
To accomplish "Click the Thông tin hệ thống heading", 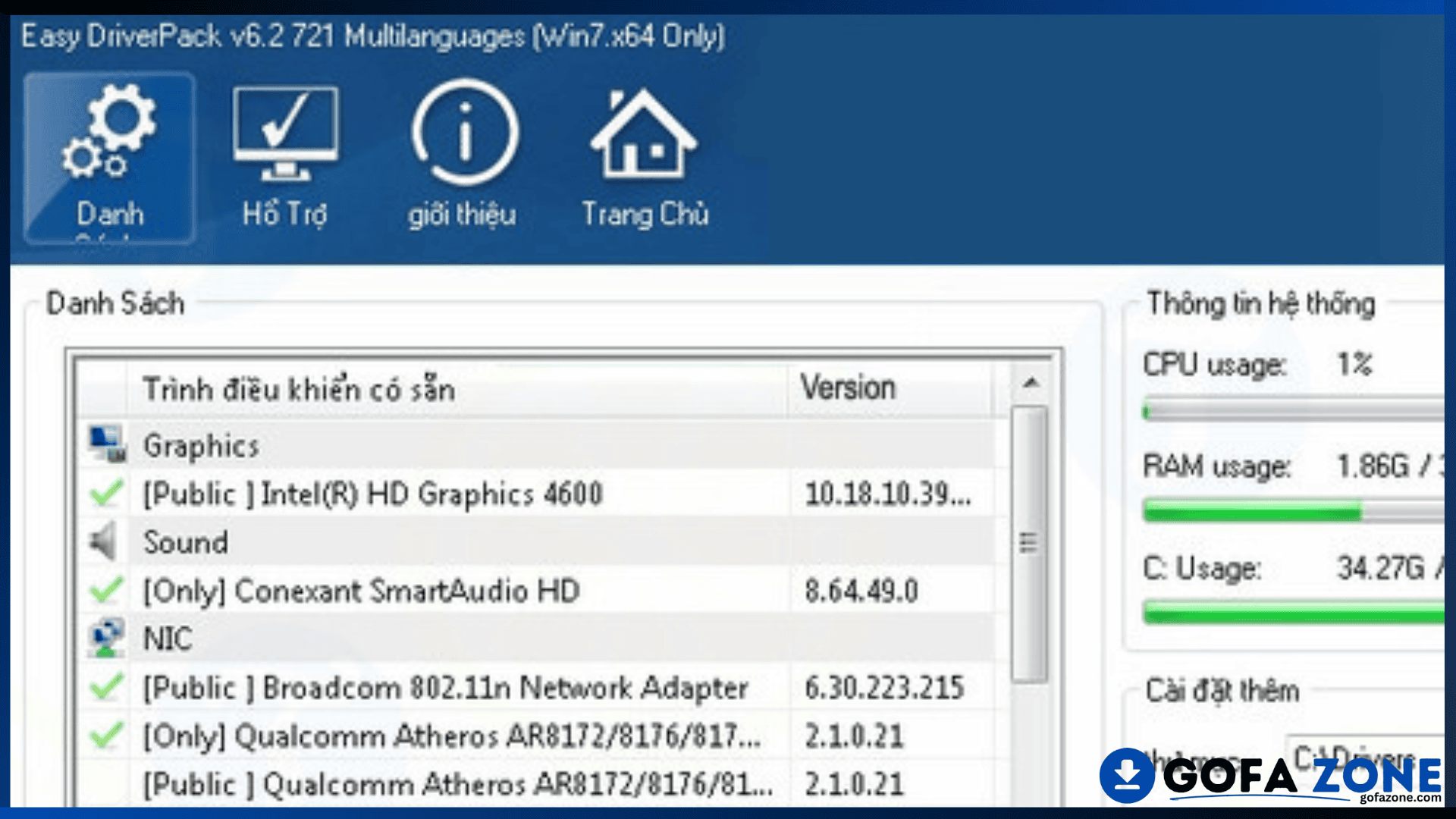I will [1261, 303].
